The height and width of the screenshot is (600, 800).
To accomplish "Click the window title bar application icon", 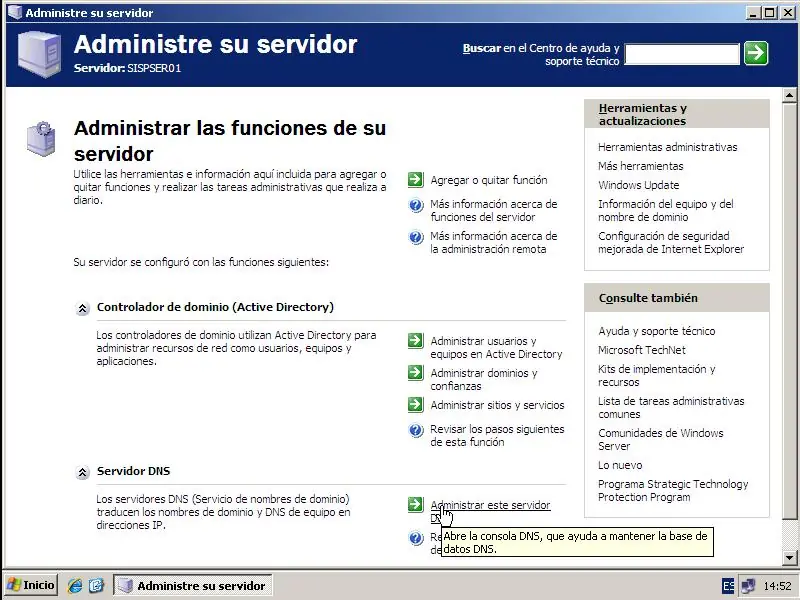I will (x=15, y=12).
